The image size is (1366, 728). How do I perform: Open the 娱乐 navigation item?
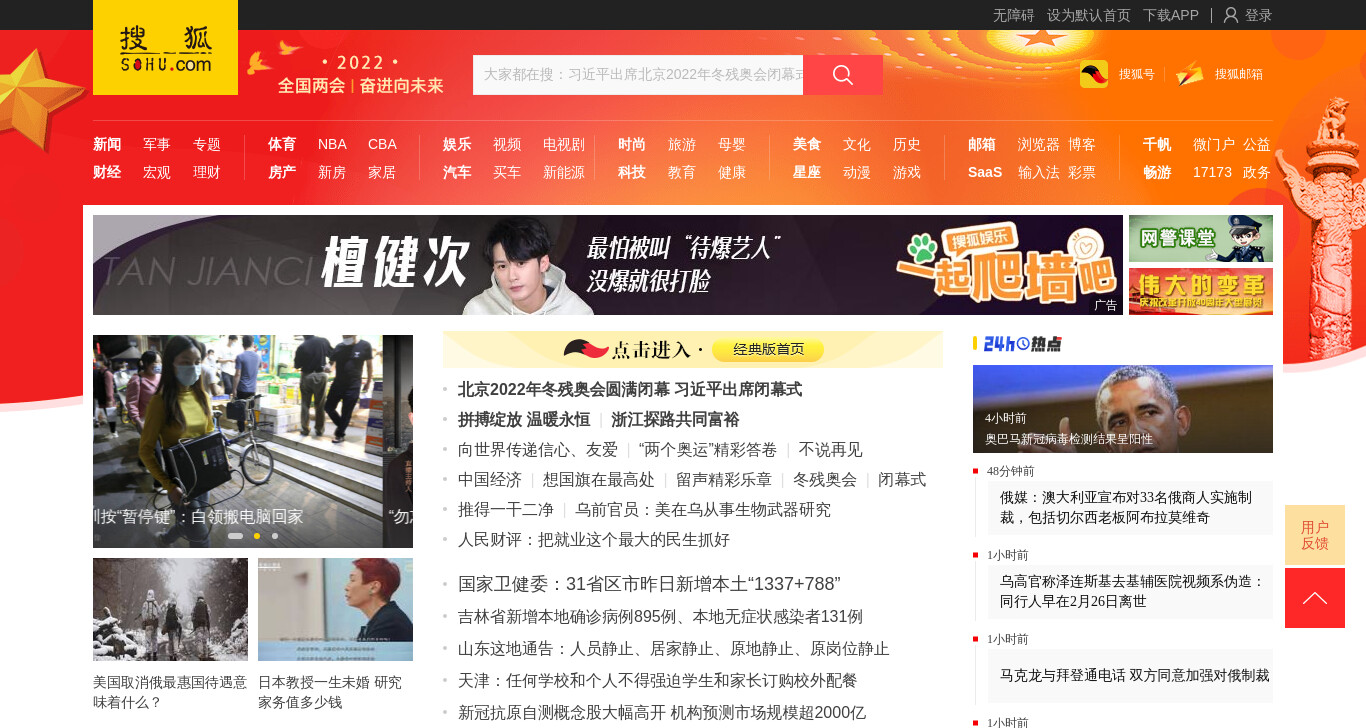point(457,144)
